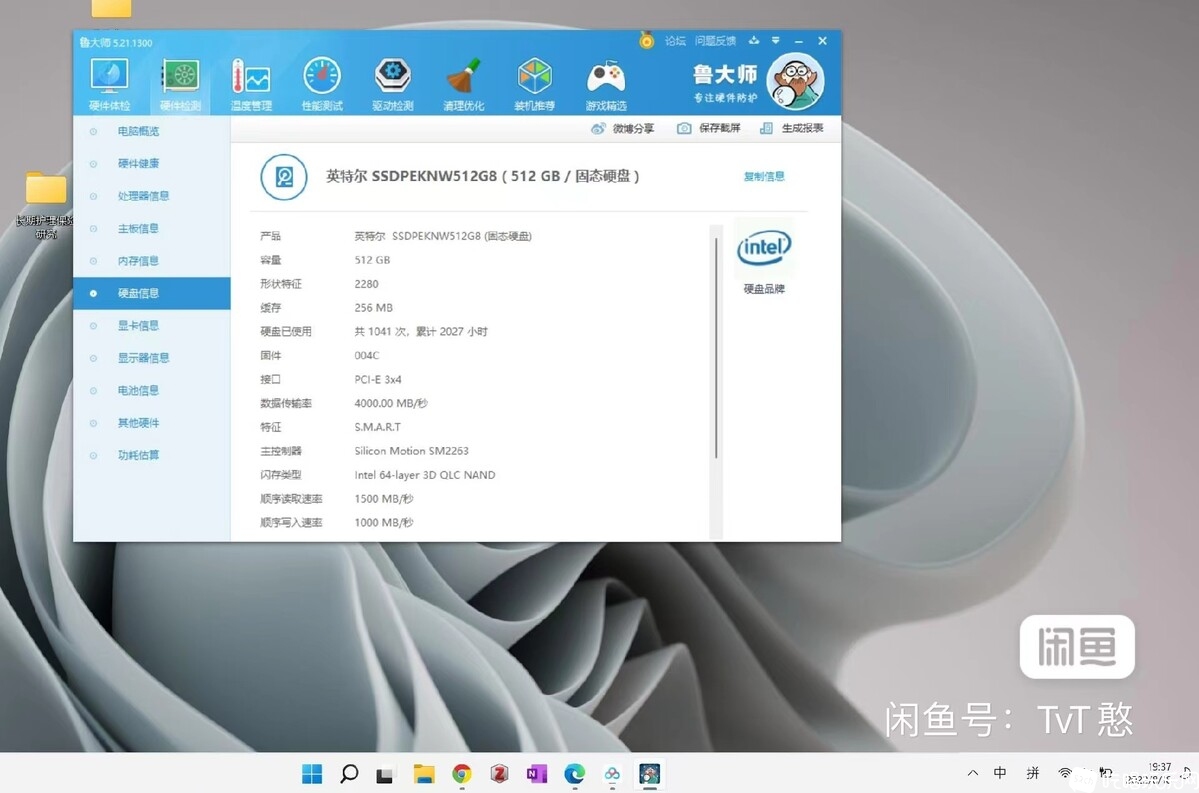Click the disk info vertical scrollbar
This screenshot has height=793, width=1199.
[x=716, y=348]
